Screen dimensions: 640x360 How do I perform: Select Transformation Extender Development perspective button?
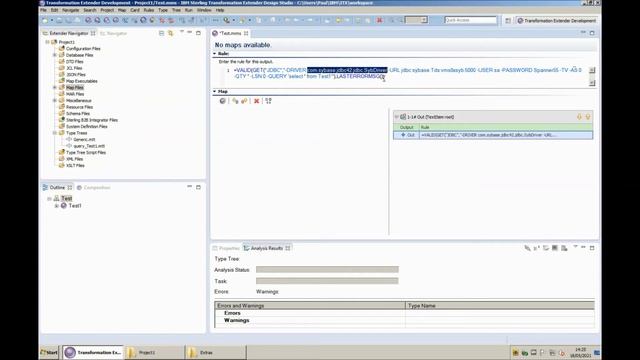click(x=557, y=20)
